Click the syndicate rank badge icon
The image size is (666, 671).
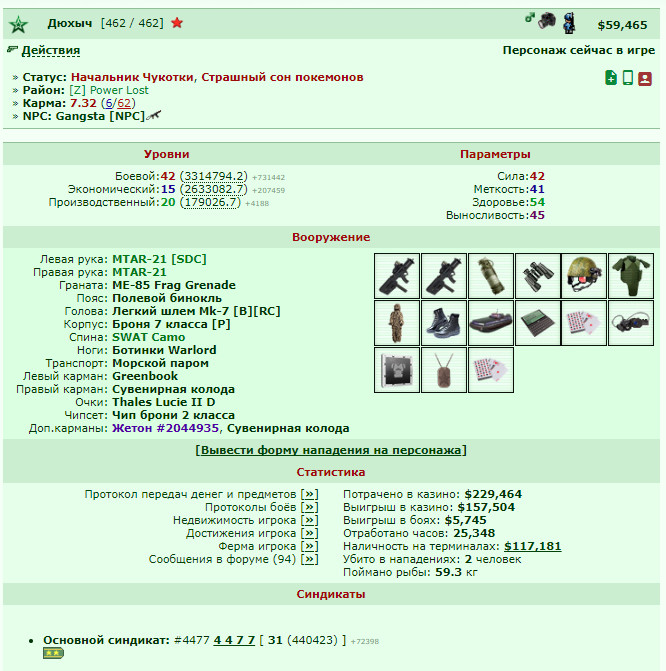tap(53, 653)
